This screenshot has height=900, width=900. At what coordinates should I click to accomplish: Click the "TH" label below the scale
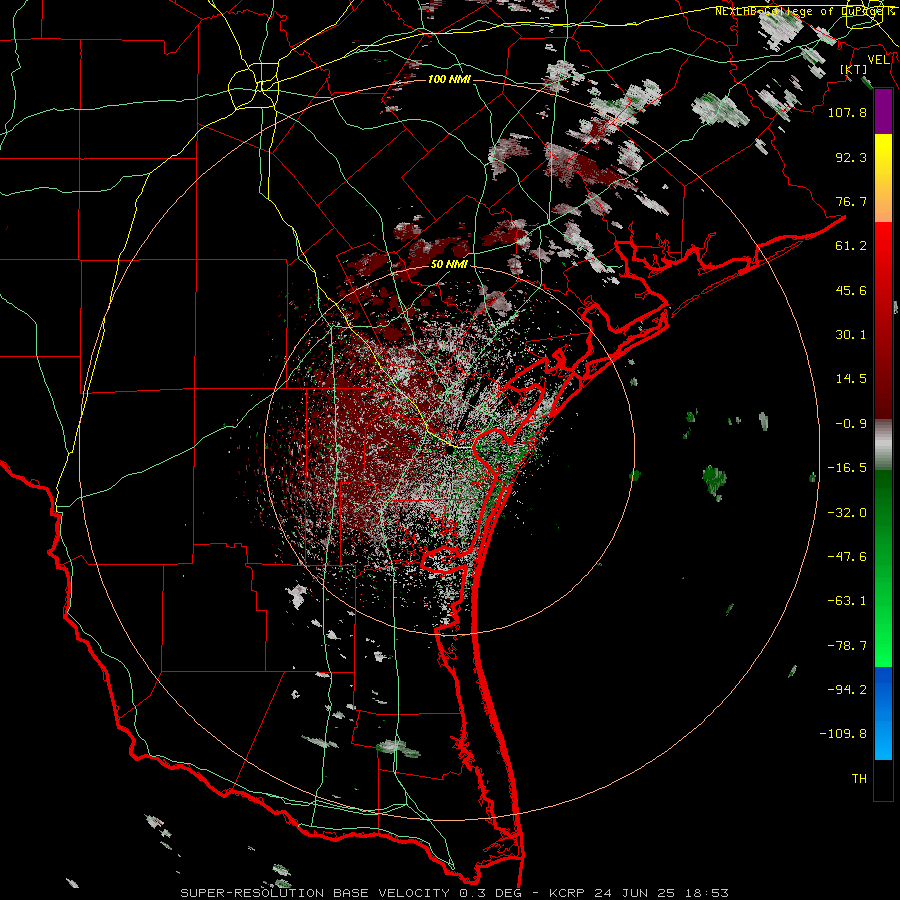coord(859,779)
